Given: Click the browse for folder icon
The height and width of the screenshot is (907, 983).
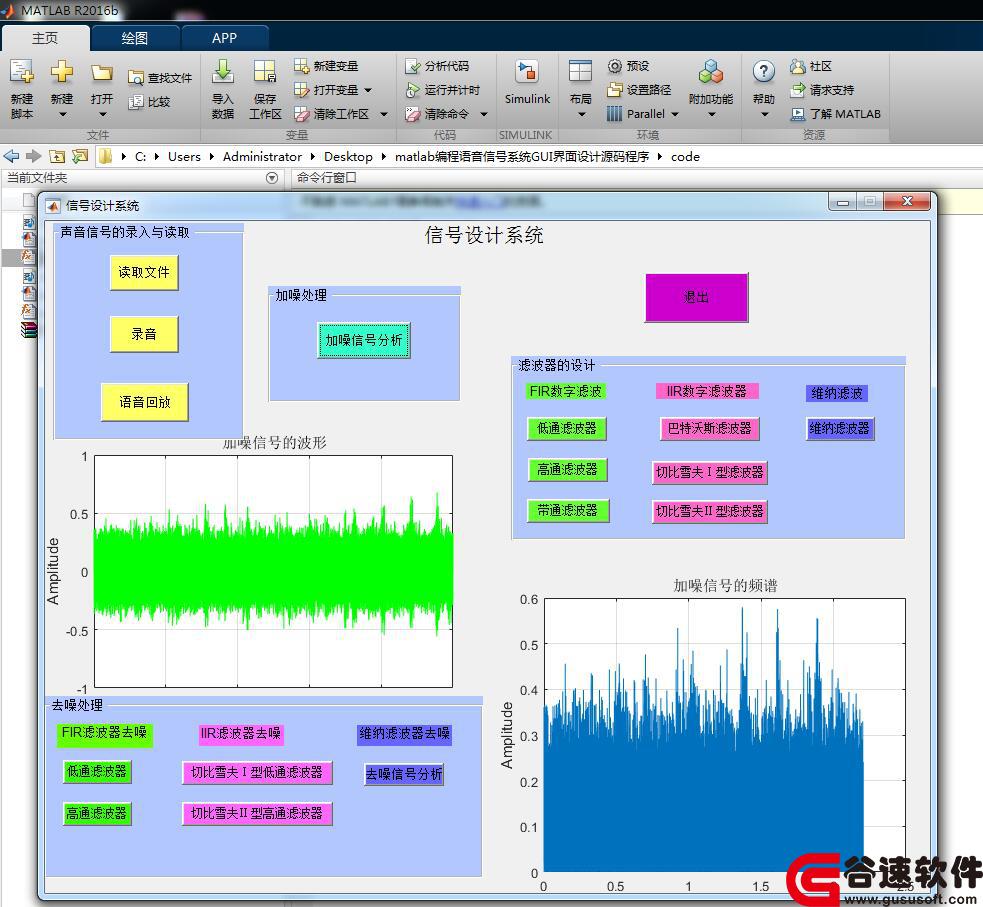Looking at the screenshot, I should (x=80, y=156).
